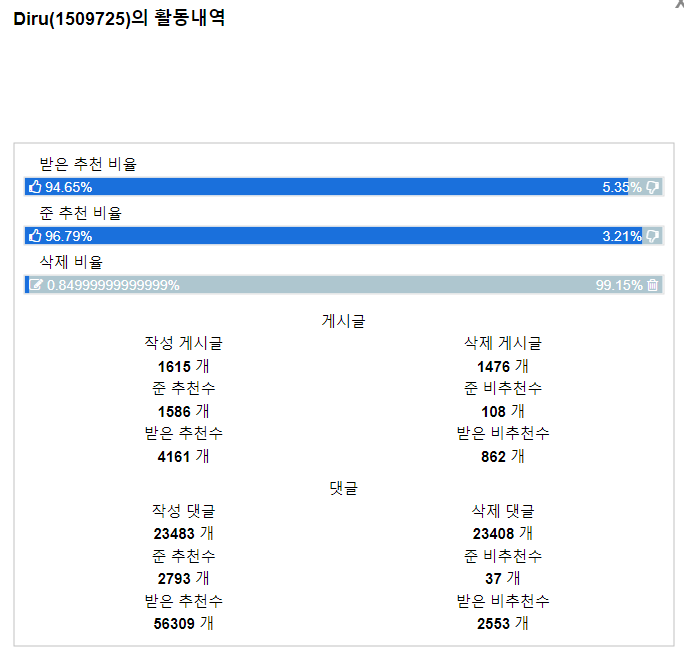Click thumbs-down icon in 받은 추천 비율 bar

653,187
